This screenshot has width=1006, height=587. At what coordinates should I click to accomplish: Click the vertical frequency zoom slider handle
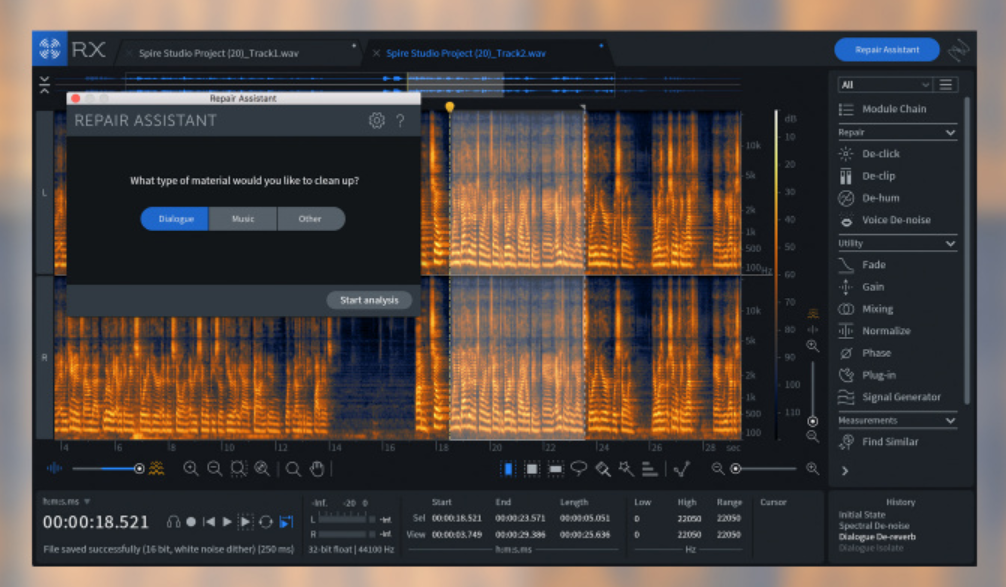pyautogui.click(x=812, y=421)
